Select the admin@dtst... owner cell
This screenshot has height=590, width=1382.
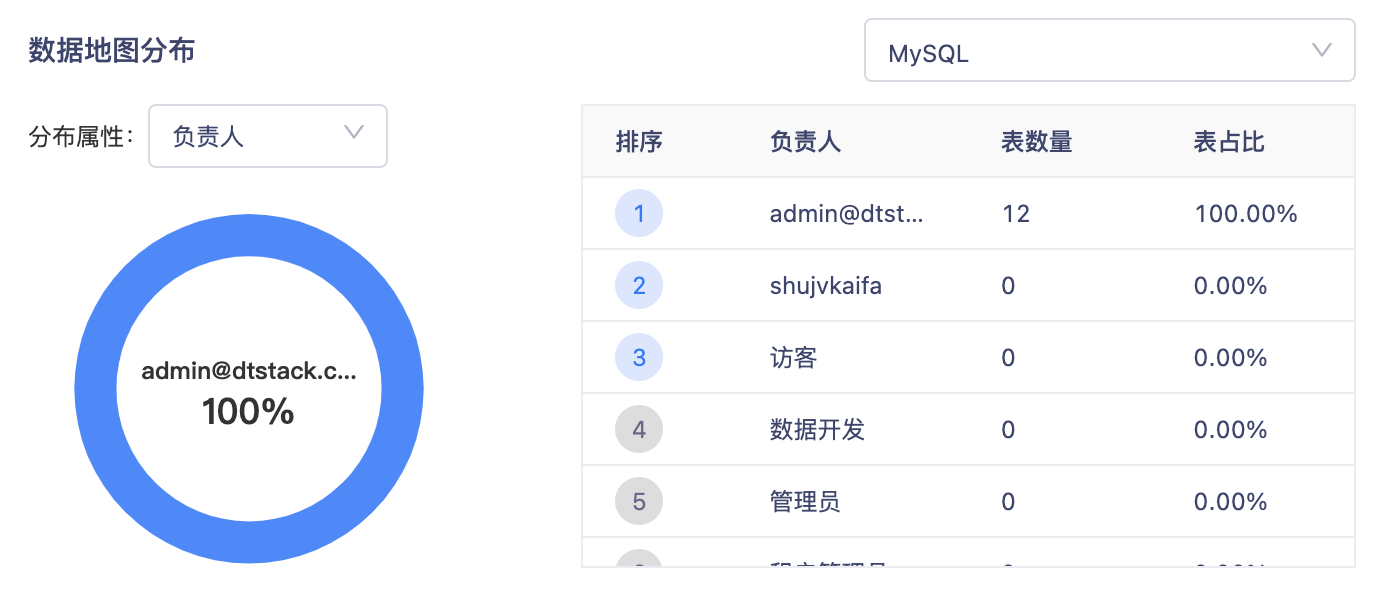tap(846, 213)
